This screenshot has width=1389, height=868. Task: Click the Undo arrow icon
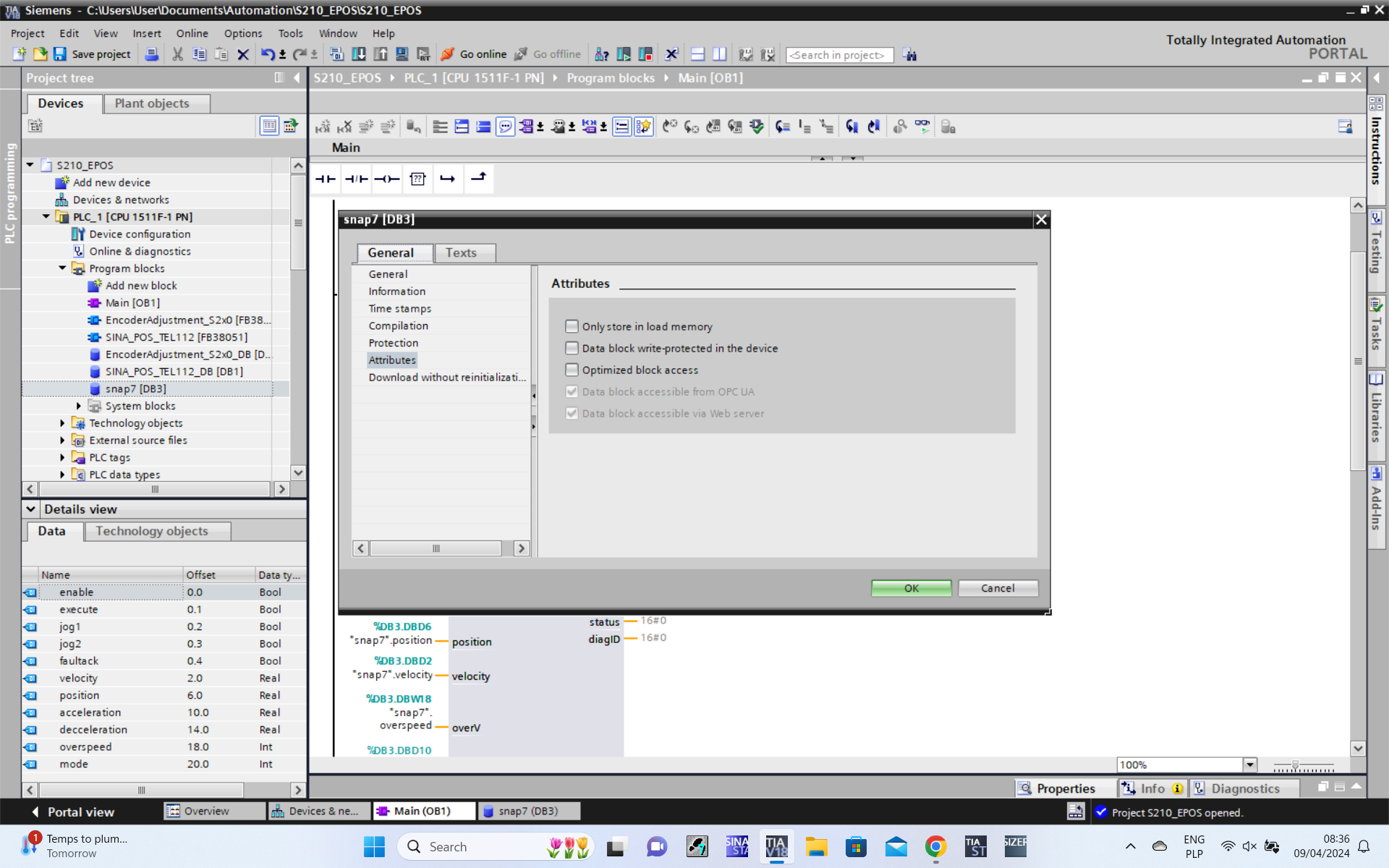pos(268,54)
